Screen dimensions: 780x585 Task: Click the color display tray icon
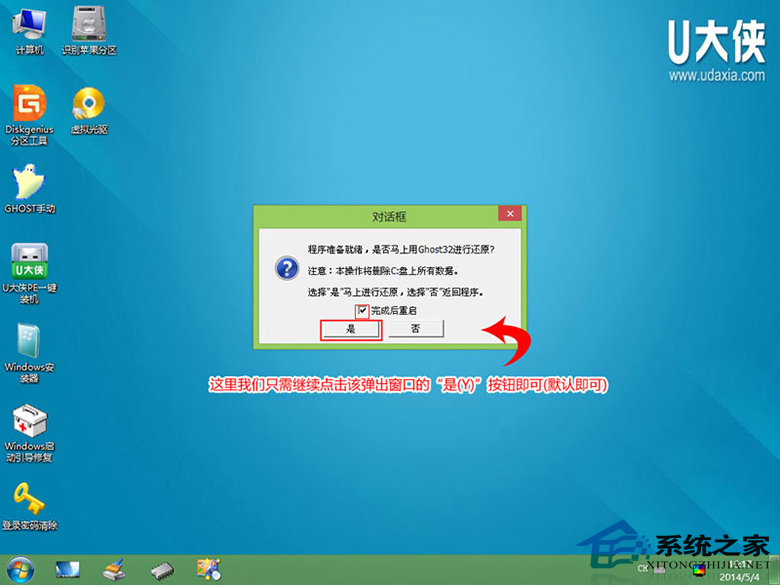pos(699,570)
